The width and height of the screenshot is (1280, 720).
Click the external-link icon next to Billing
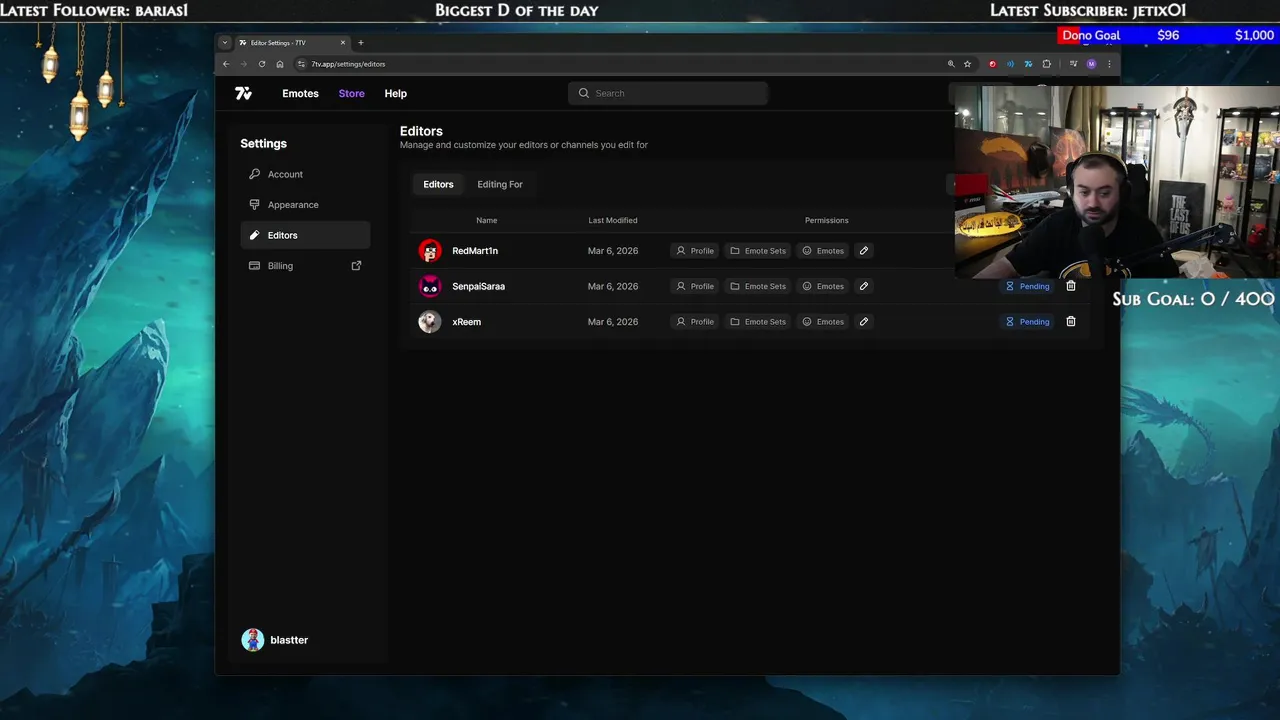[356, 265]
